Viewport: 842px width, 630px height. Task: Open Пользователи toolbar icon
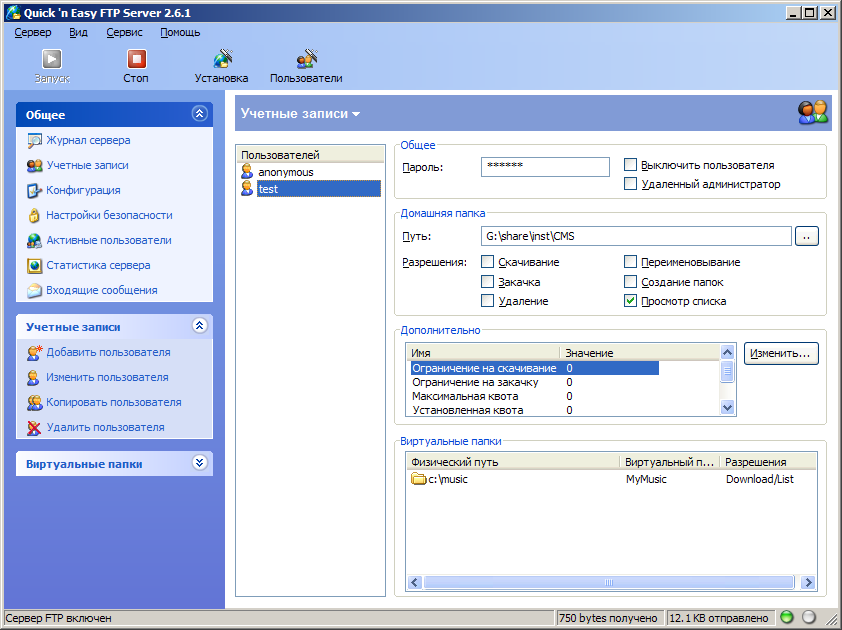click(x=306, y=60)
